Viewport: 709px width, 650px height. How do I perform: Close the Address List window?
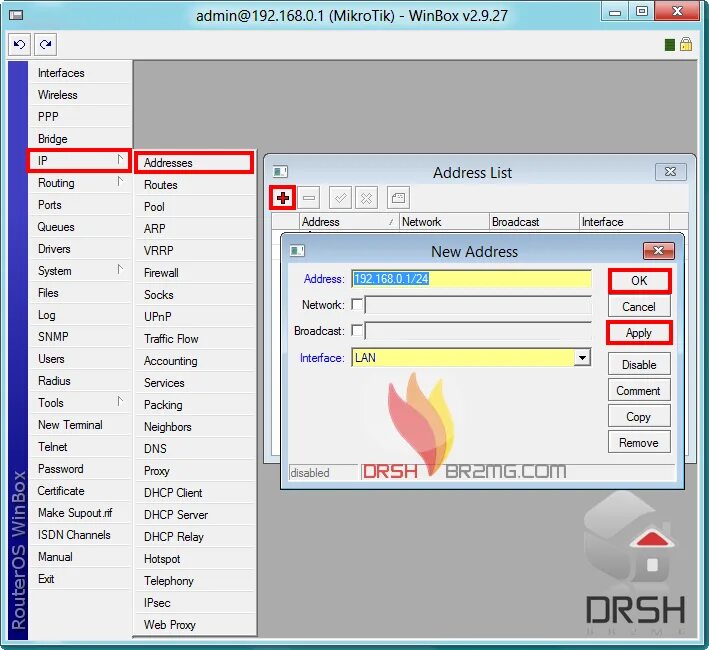pyautogui.click(x=671, y=172)
